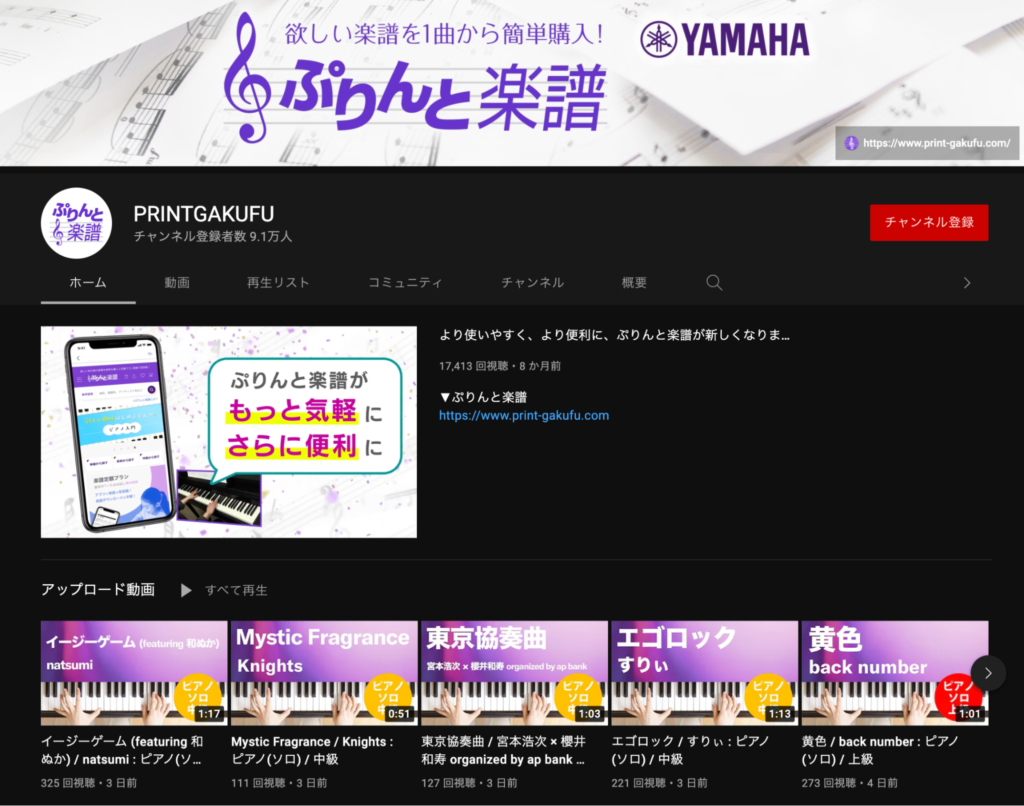Click the 1:01 duration badge
The image size is (1024, 806).
pos(970,714)
